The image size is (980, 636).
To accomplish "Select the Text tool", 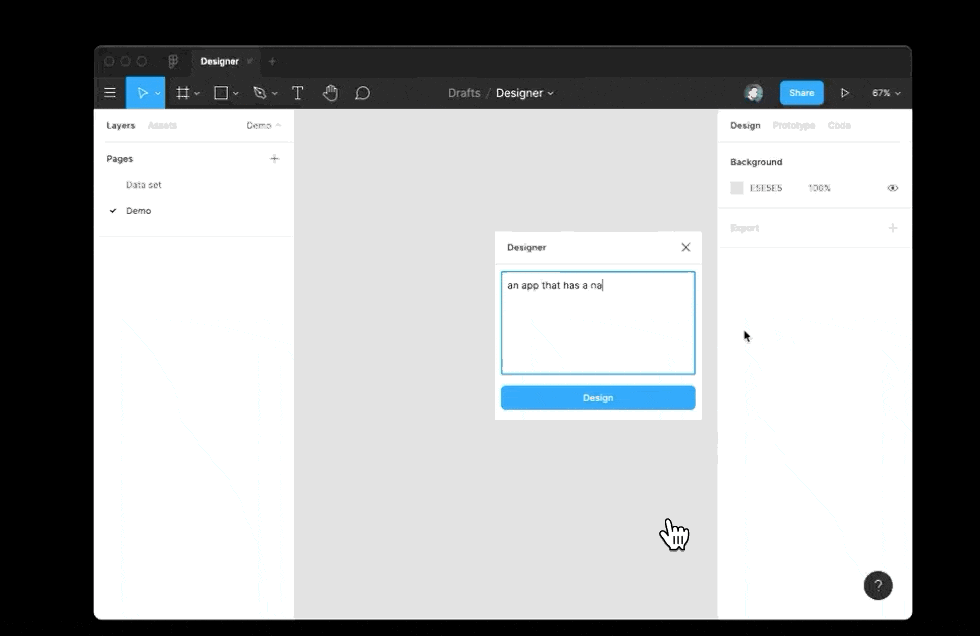I will pos(298,93).
